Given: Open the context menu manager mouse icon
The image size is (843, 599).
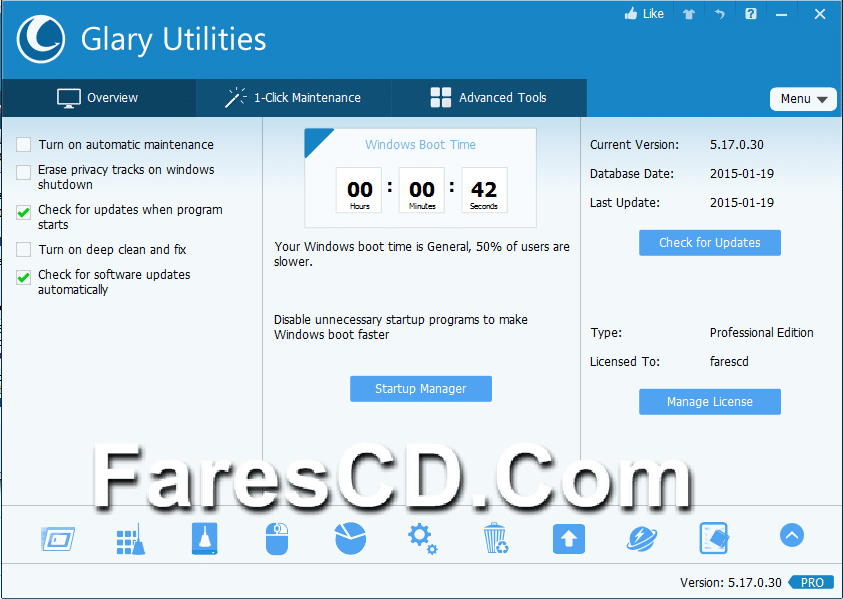Looking at the screenshot, I should coord(277,538).
